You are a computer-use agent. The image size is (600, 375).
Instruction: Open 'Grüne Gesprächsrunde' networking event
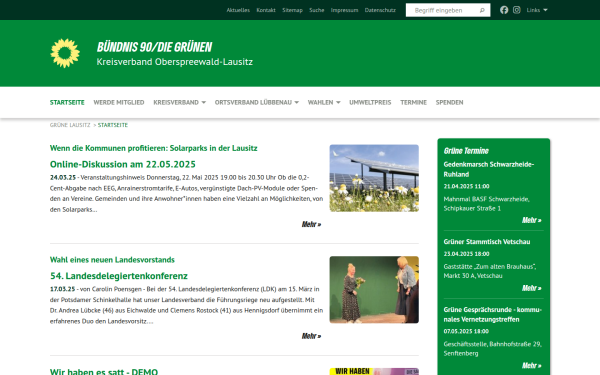[x=492, y=315]
